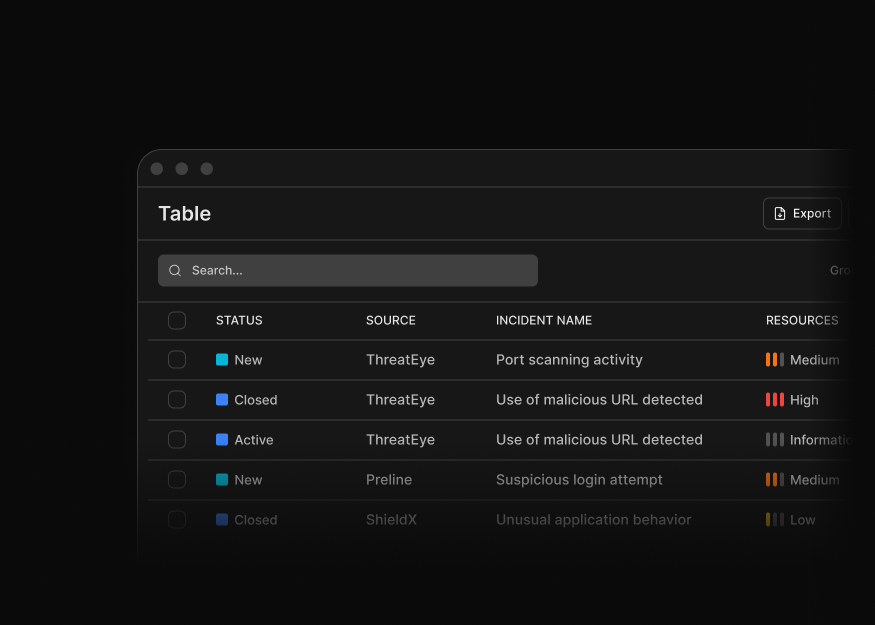Viewport: 875px width, 625px height.
Task: Sort by the STATUS column header
Action: click(239, 320)
